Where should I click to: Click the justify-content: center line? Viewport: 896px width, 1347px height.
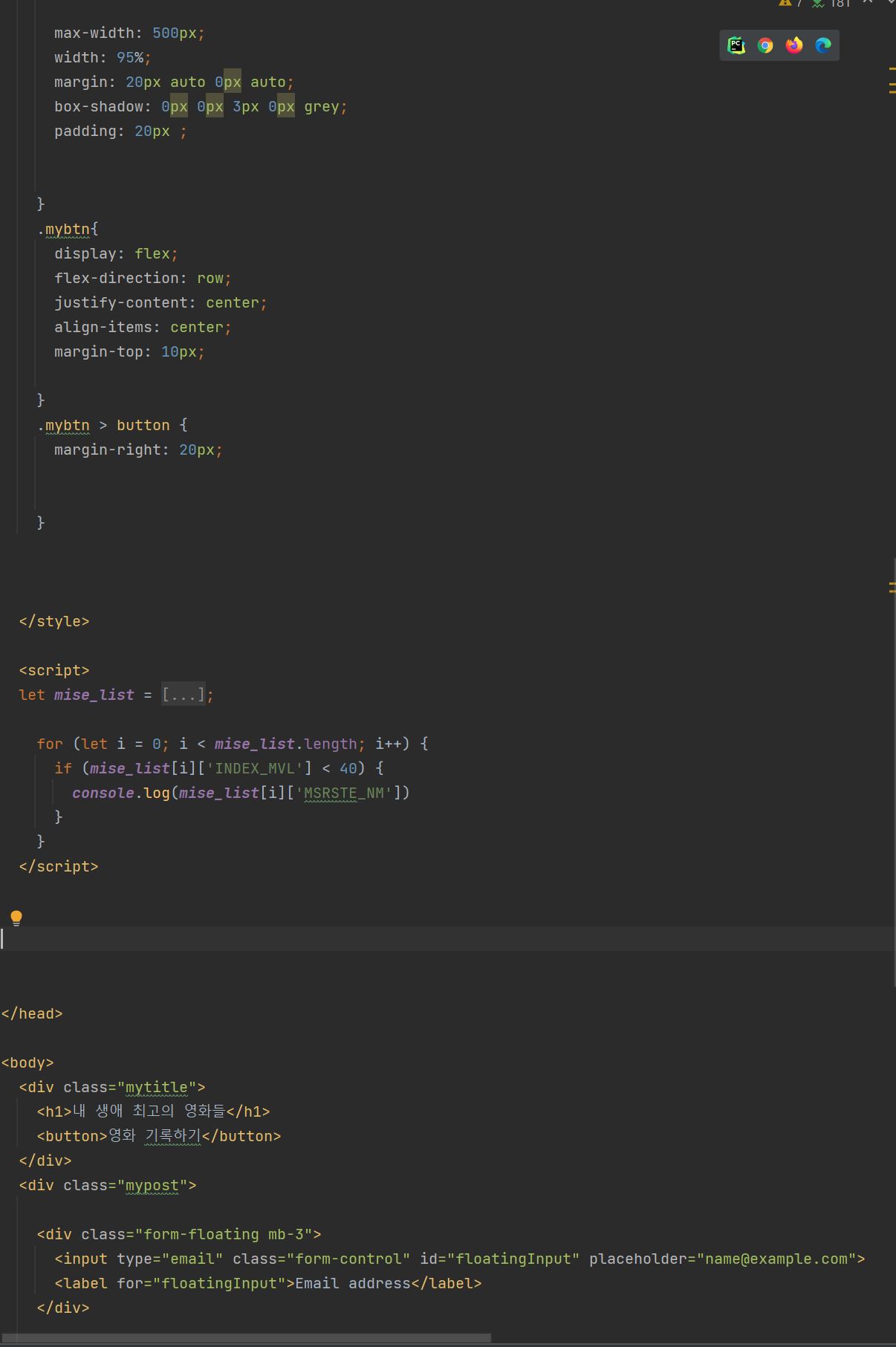[x=160, y=302]
